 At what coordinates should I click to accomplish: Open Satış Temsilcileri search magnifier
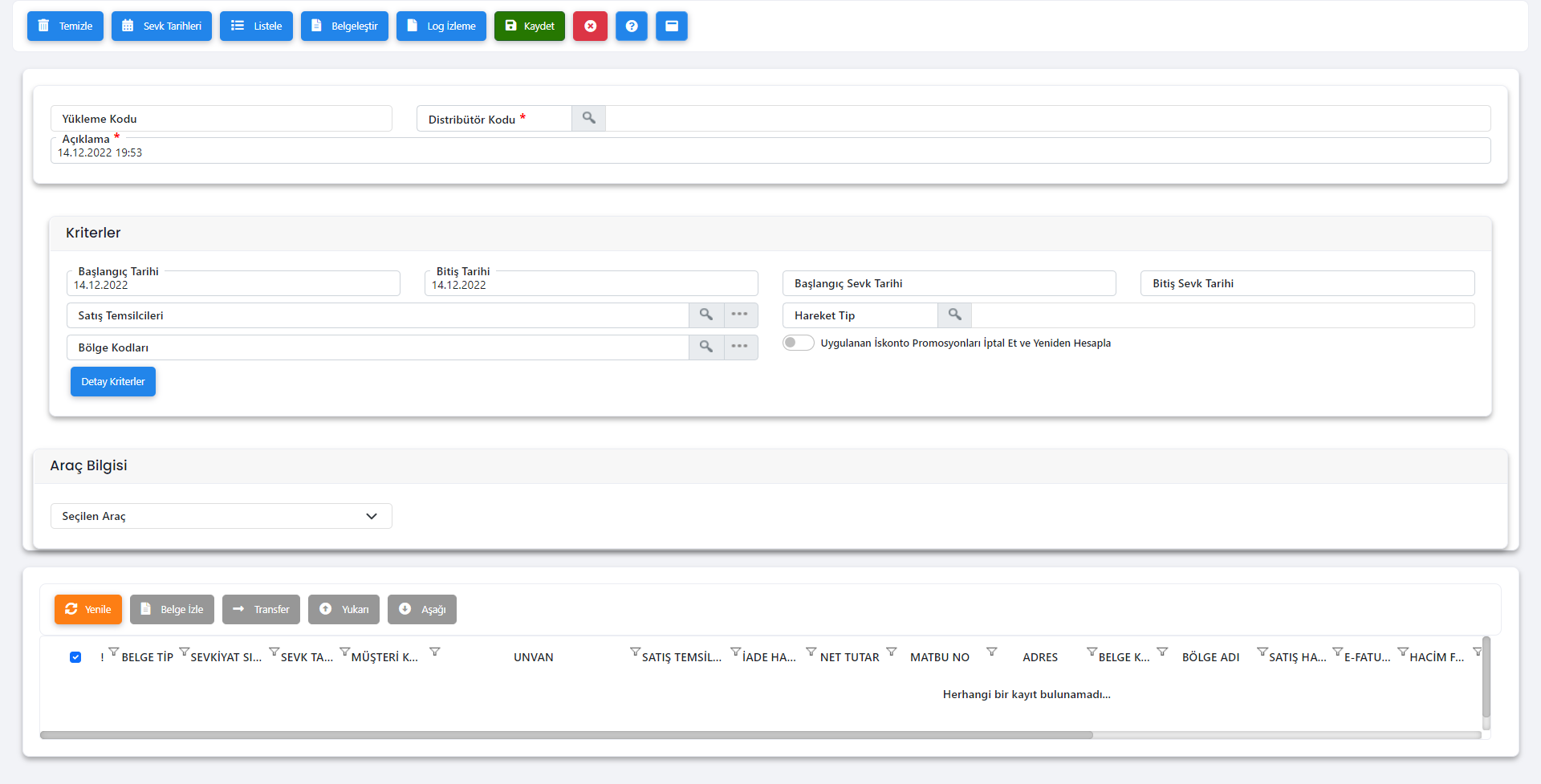(x=705, y=315)
